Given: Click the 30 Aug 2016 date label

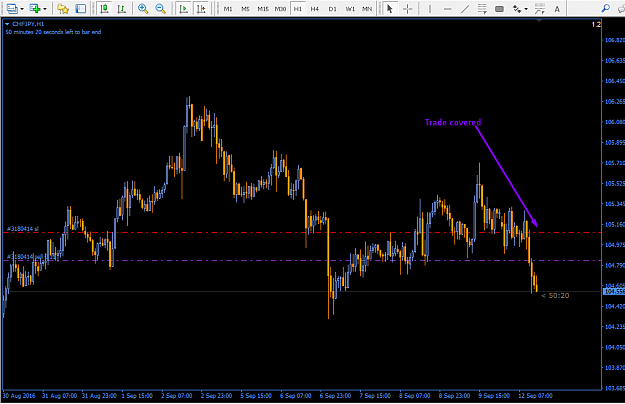Looking at the screenshot, I should (x=19, y=396).
